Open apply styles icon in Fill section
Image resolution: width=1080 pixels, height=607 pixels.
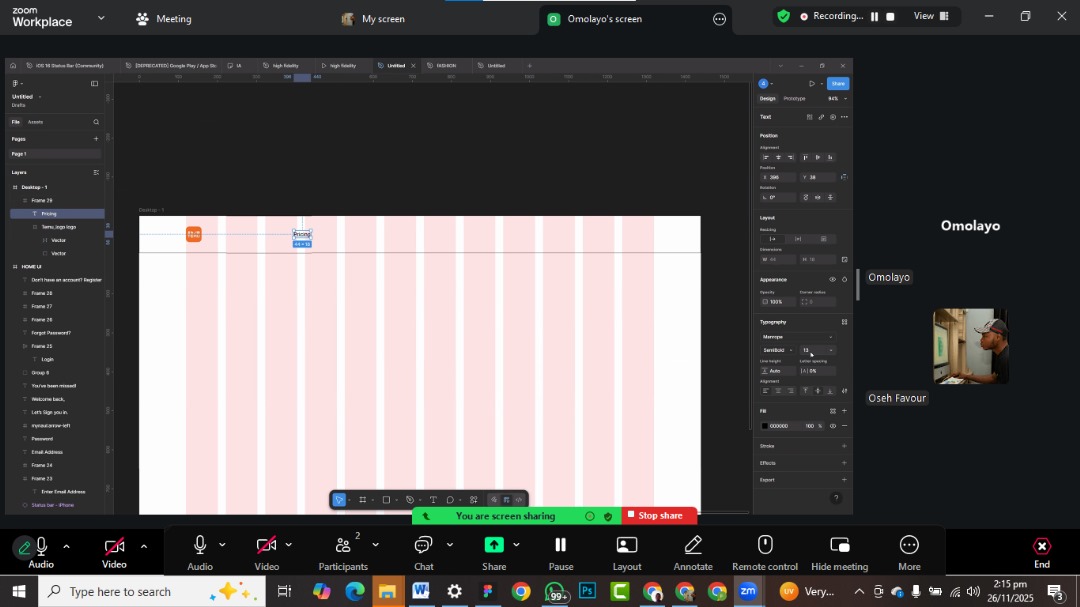[x=833, y=411]
